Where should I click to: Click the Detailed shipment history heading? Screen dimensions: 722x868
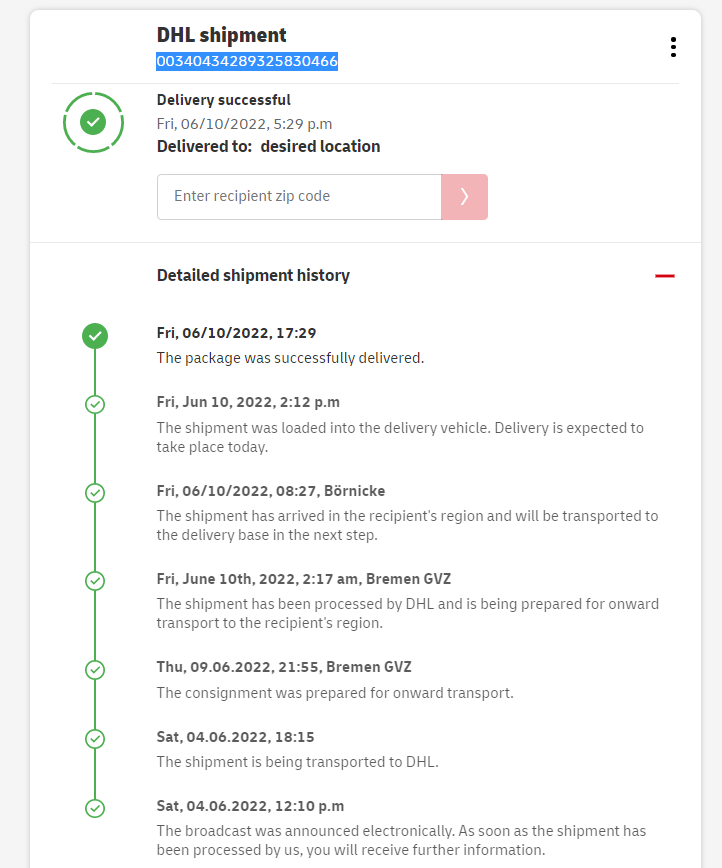(x=253, y=276)
